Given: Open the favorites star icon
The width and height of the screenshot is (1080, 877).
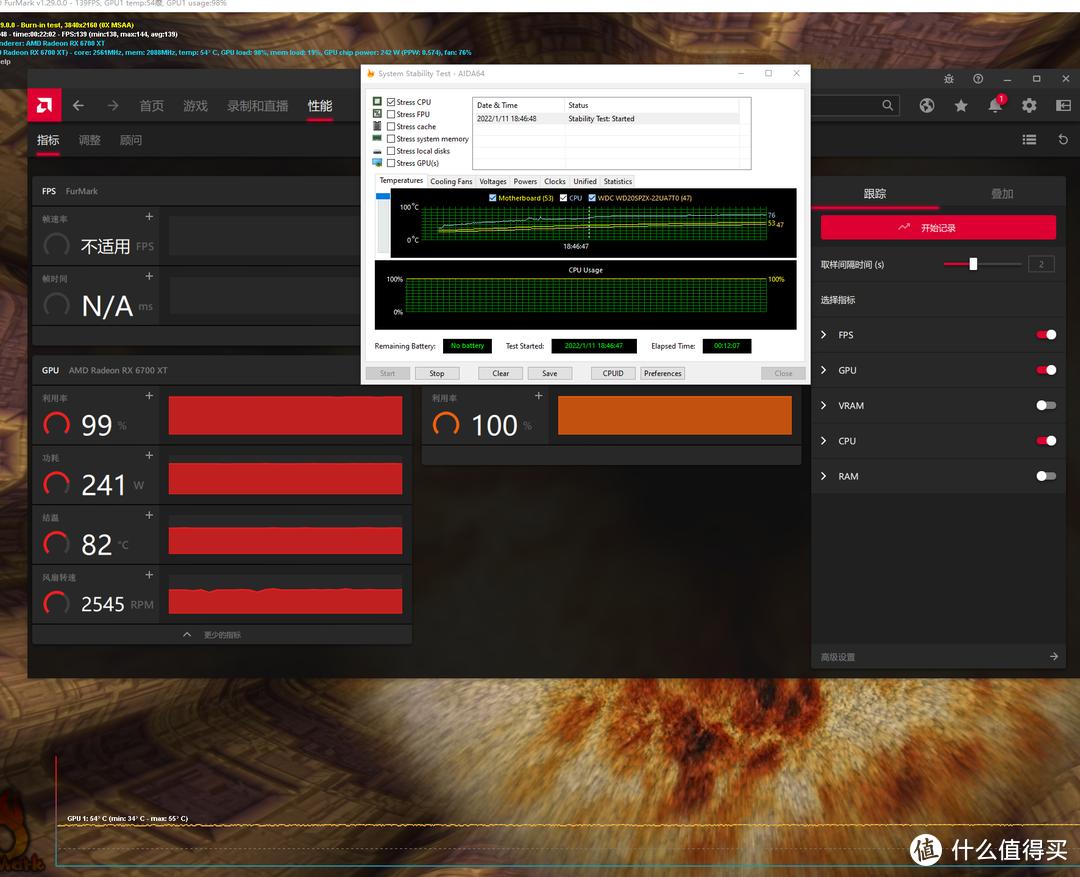Looking at the screenshot, I should pos(961,105).
